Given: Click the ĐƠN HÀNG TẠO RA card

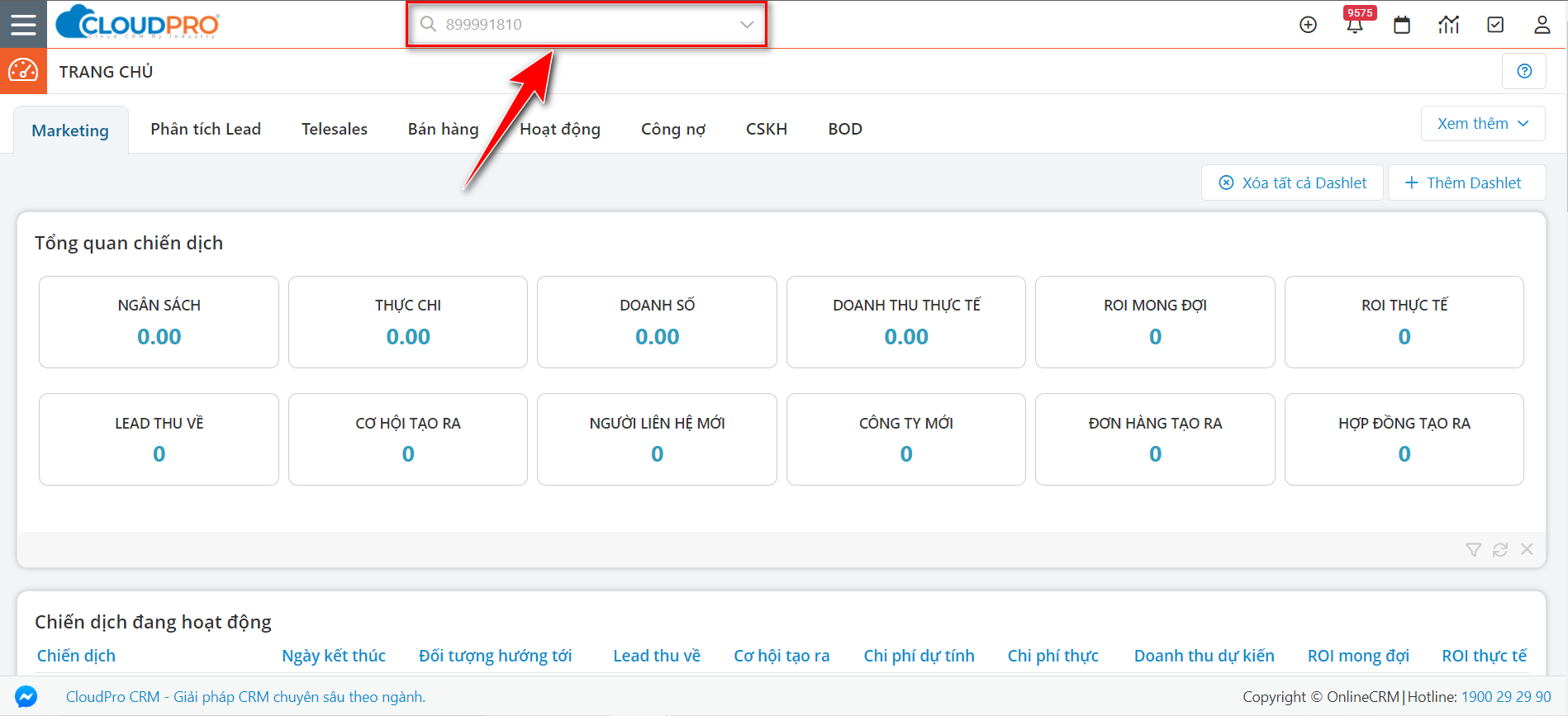Looking at the screenshot, I should (x=1155, y=439).
